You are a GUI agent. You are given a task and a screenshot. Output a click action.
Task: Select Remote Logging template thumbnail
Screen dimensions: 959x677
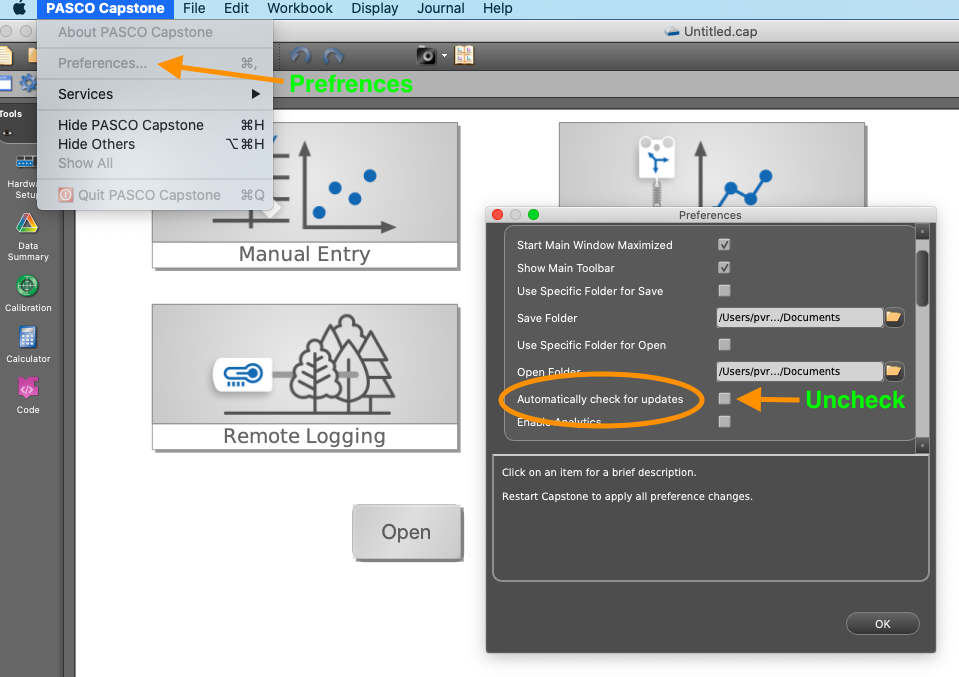coord(305,377)
